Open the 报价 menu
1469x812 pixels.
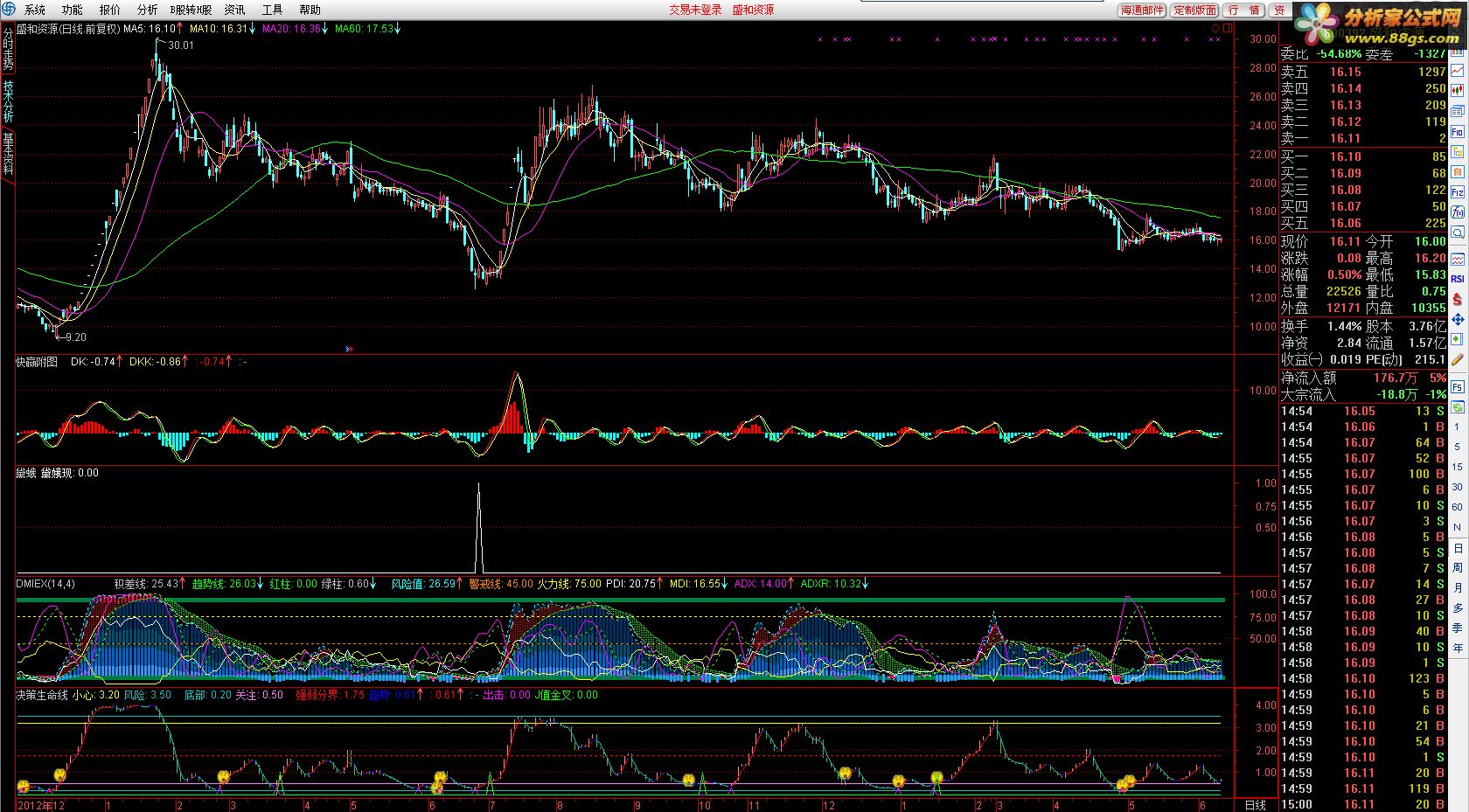click(x=110, y=10)
